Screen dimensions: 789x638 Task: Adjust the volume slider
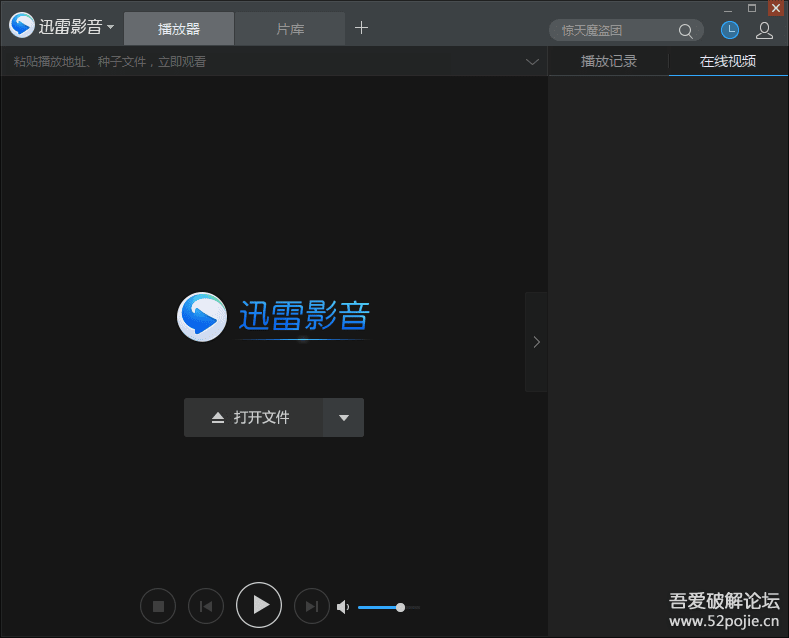[x=388, y=607]
